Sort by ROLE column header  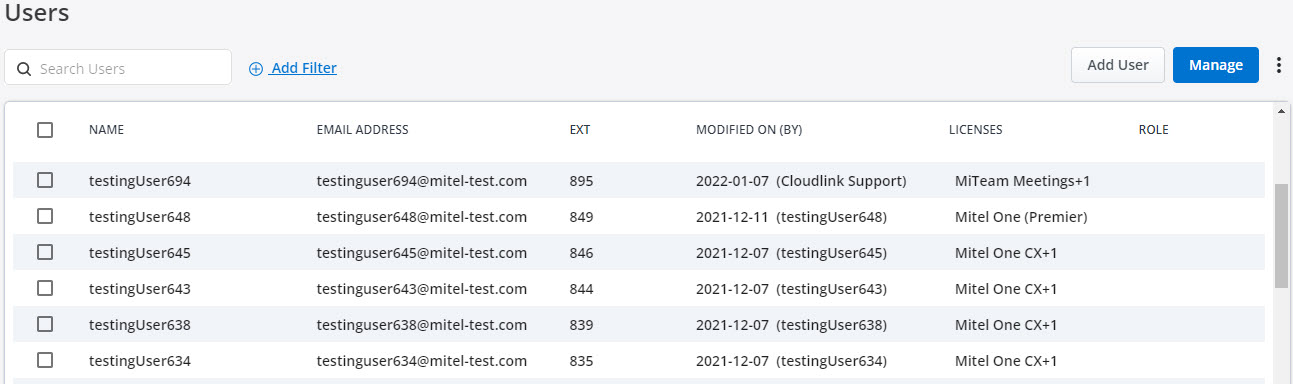[1153, 130]
